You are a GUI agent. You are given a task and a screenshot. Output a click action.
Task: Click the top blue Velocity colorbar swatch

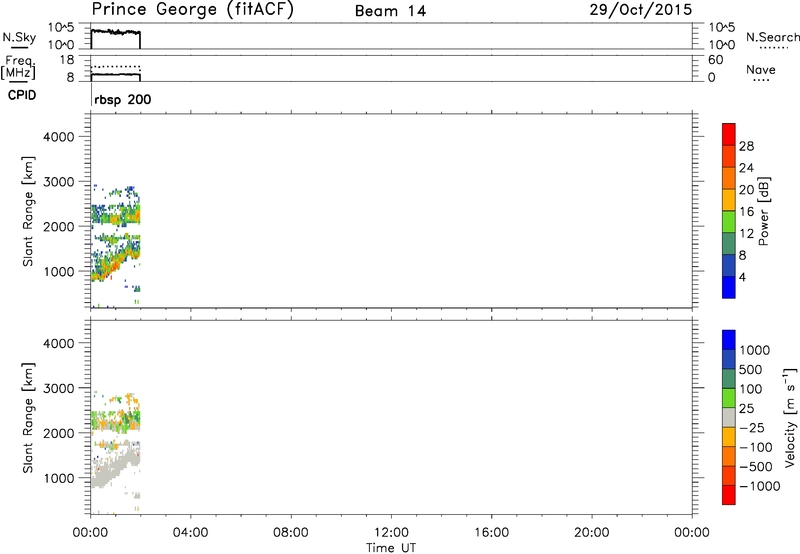729,340
